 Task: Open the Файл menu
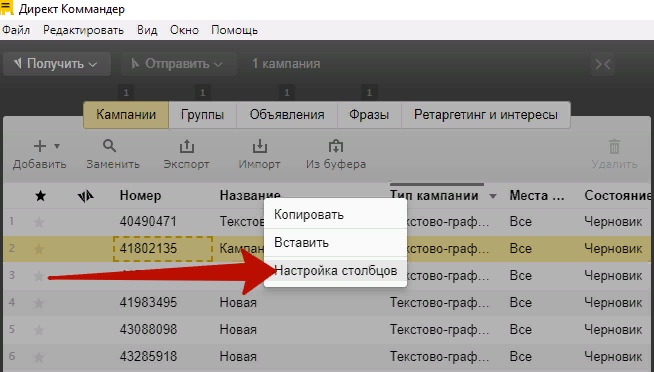pos(16,30)
